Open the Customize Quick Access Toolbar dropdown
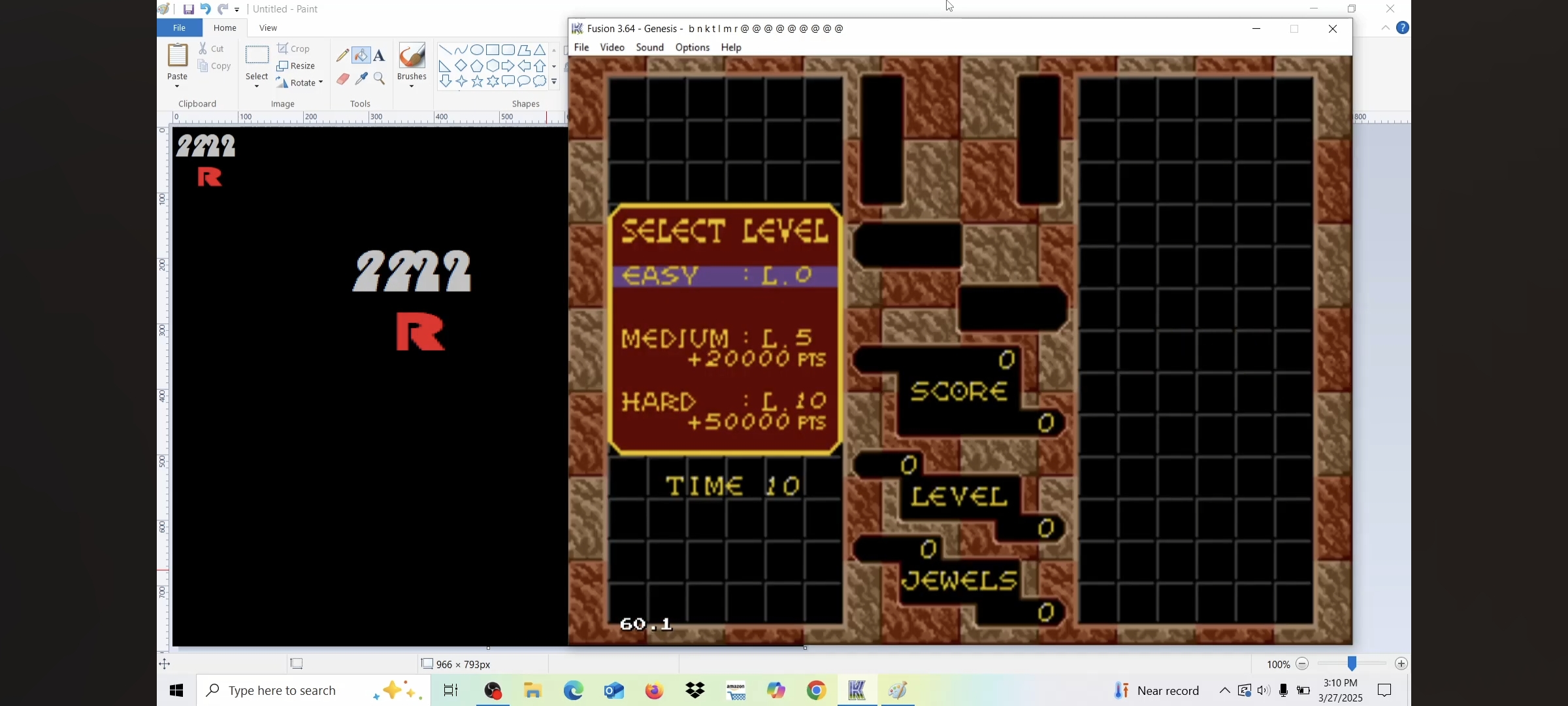 point(237,10)
